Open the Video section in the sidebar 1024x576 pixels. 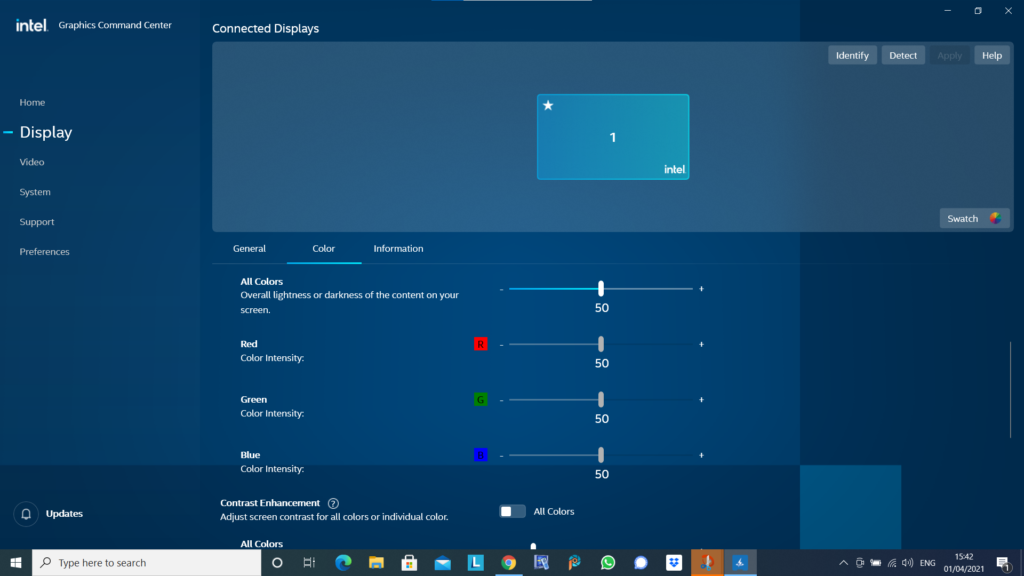(x=32, y=162)
